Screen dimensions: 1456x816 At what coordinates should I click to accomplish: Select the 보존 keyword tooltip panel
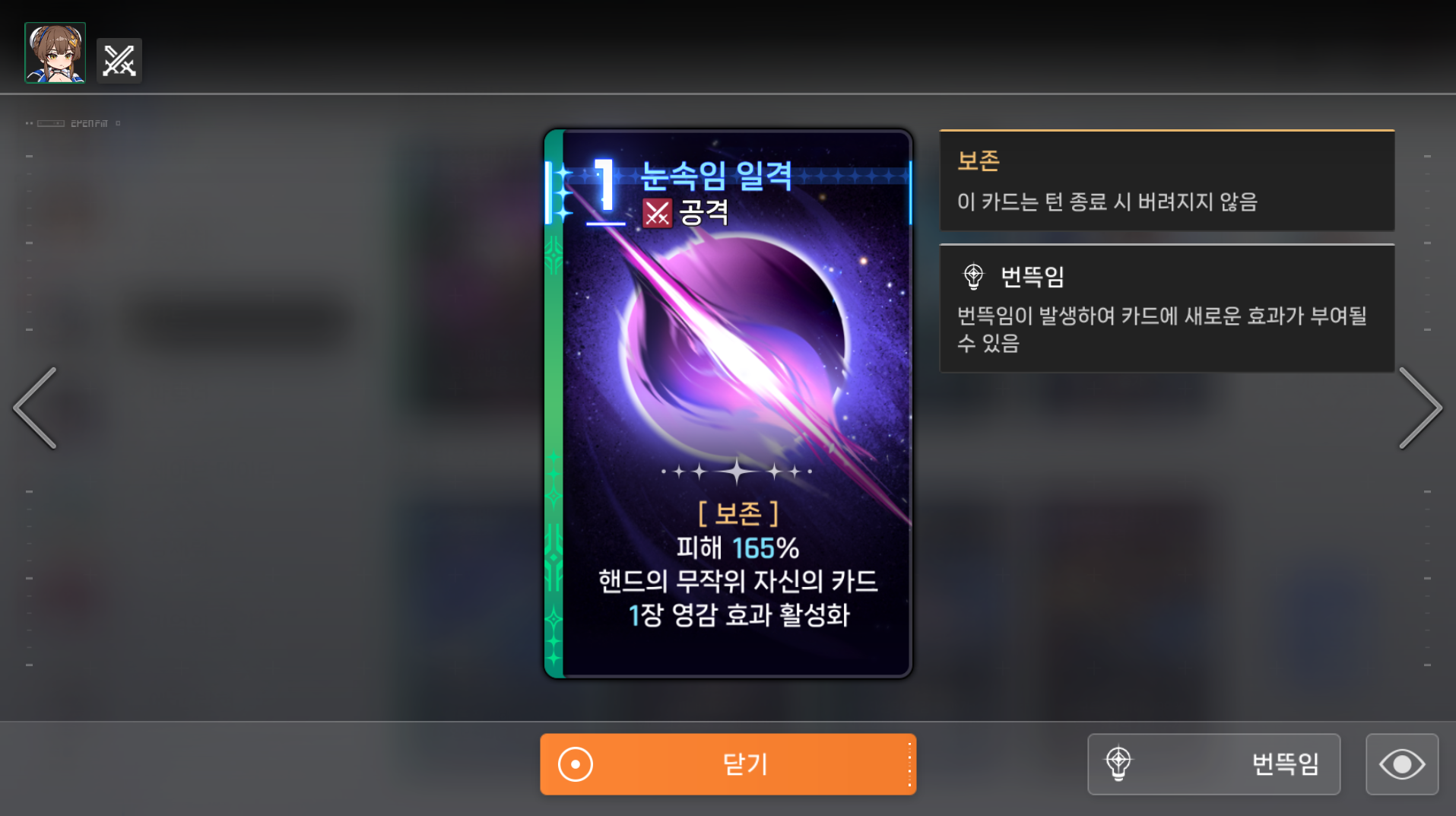click(x=1167, y=180)
